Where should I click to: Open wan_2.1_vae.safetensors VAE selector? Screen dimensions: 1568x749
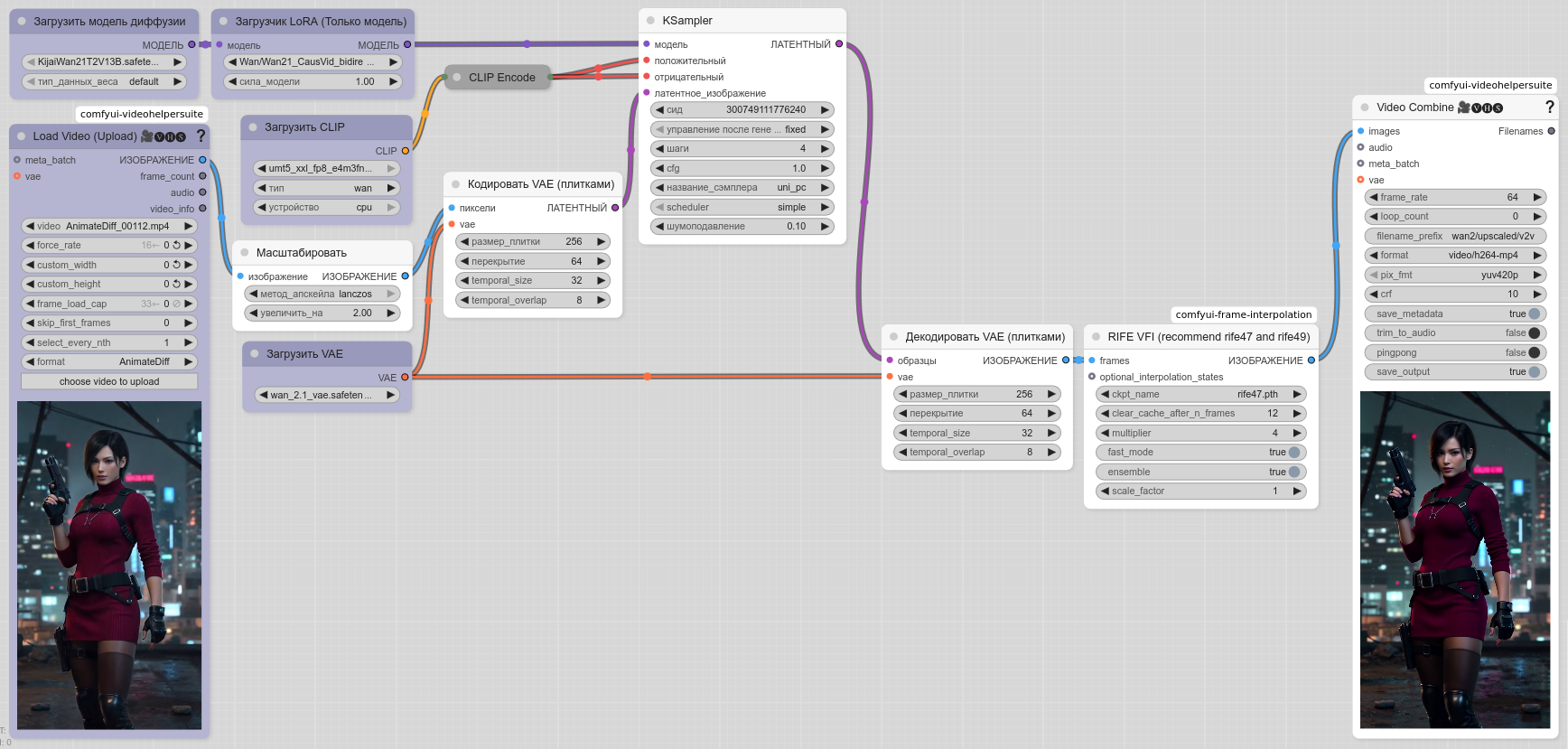(x=327, y=396)
